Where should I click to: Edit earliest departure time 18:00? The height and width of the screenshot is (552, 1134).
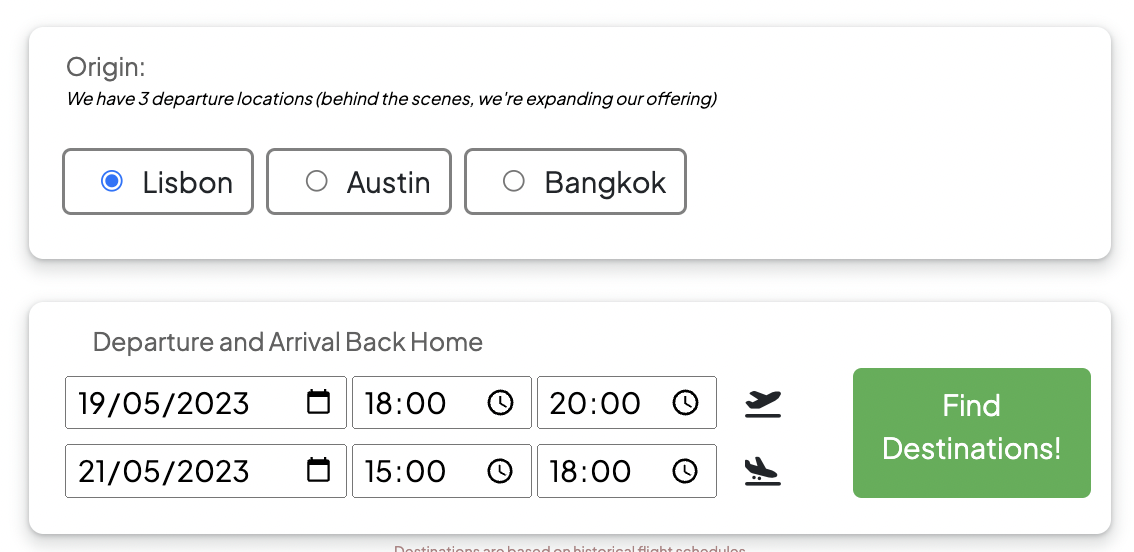click(442, 402)
